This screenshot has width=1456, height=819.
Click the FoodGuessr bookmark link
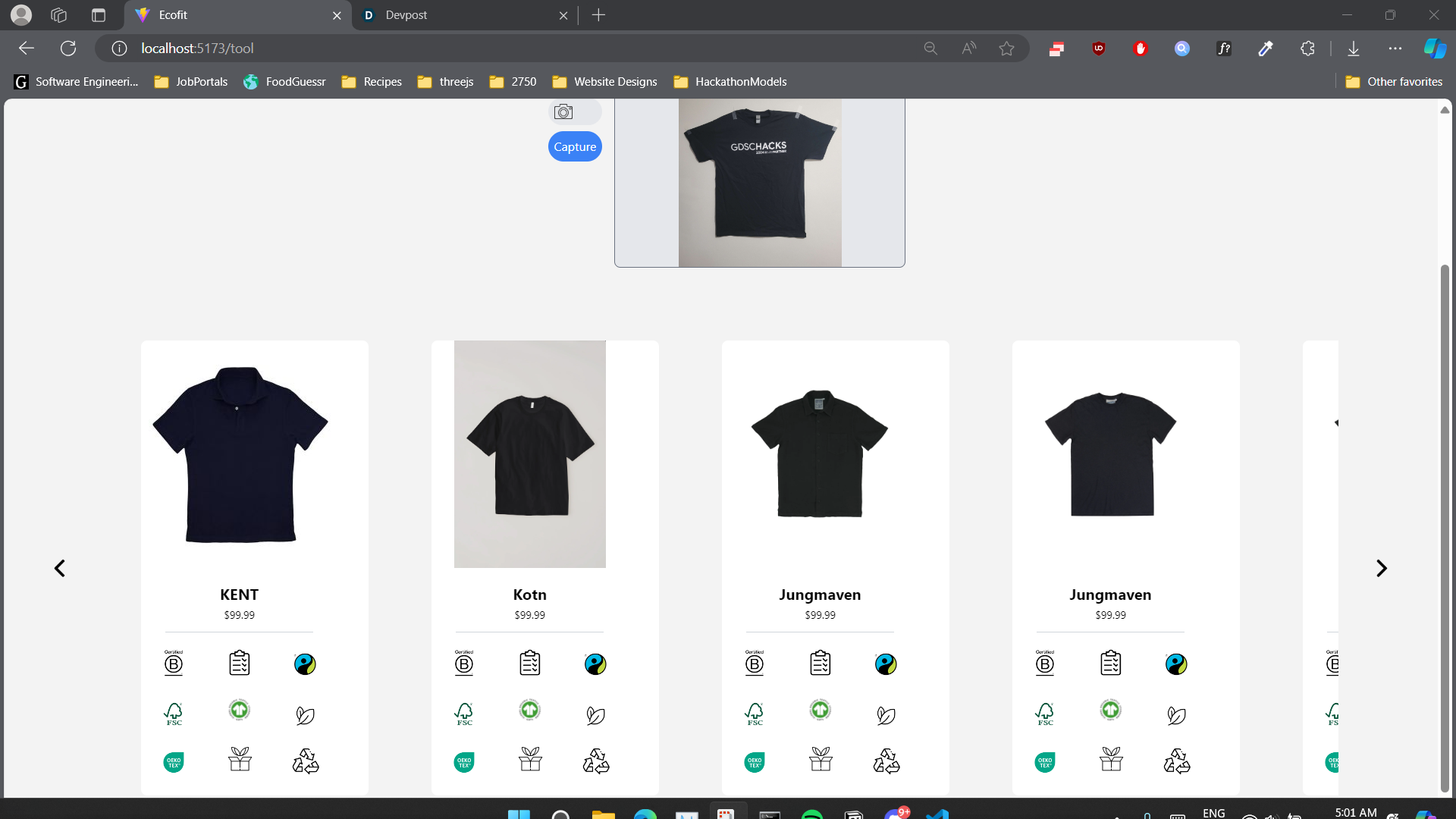(284, 82)
